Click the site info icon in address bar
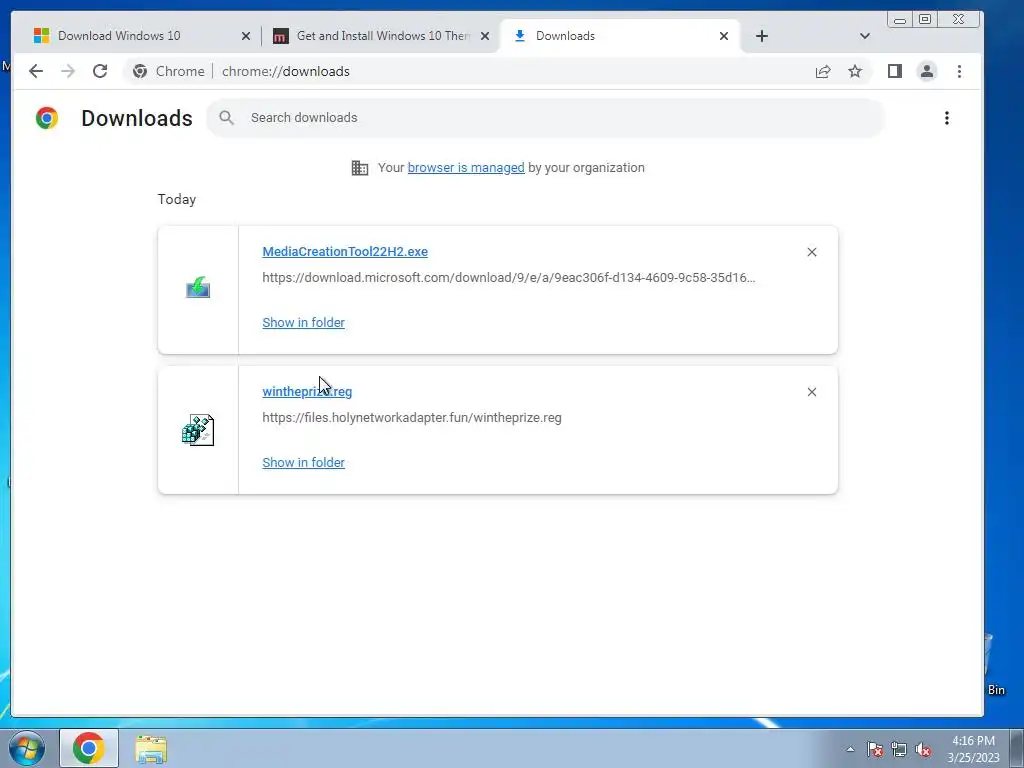The height and width of the screenshot is (768, 1024). tap(140, 71)
